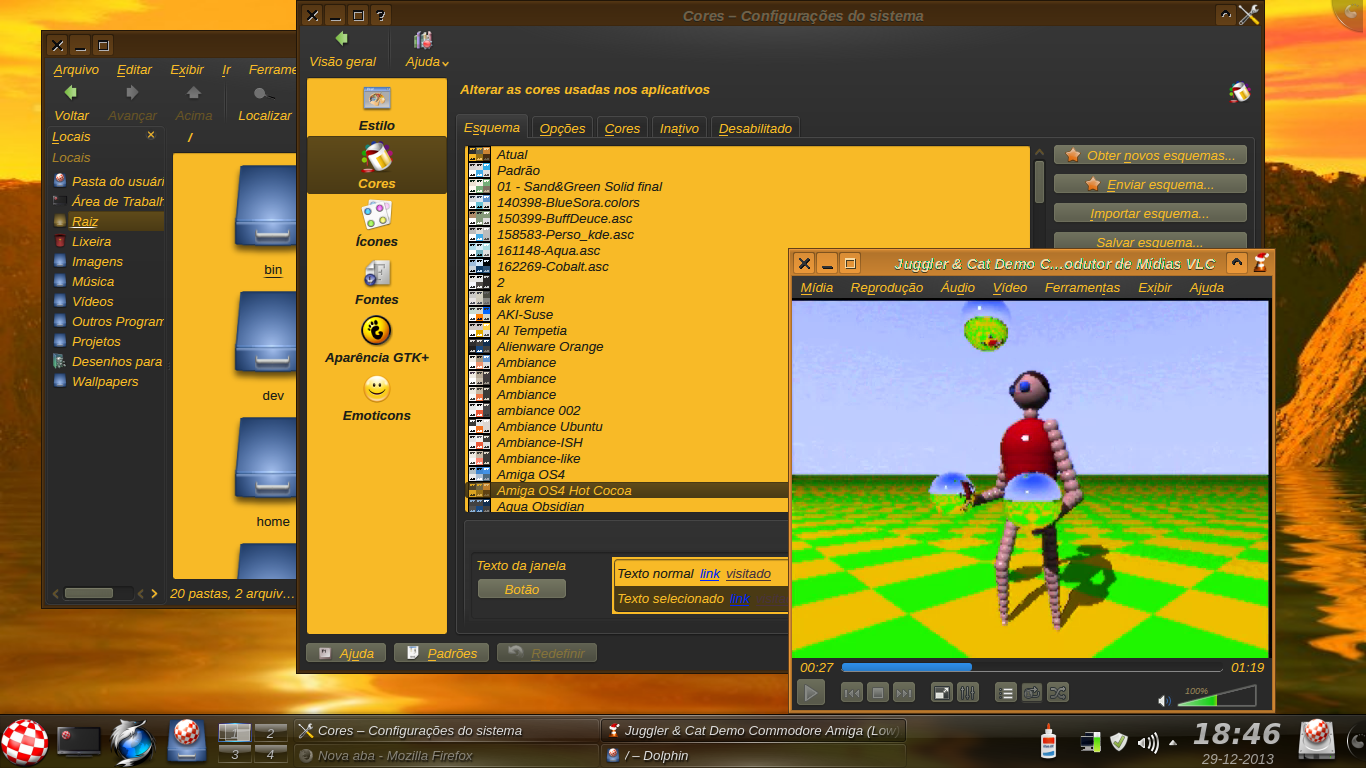Viewport: 1366px width, 768px height.
Task: Open the Estilo settings category
Action: (377, 108)
